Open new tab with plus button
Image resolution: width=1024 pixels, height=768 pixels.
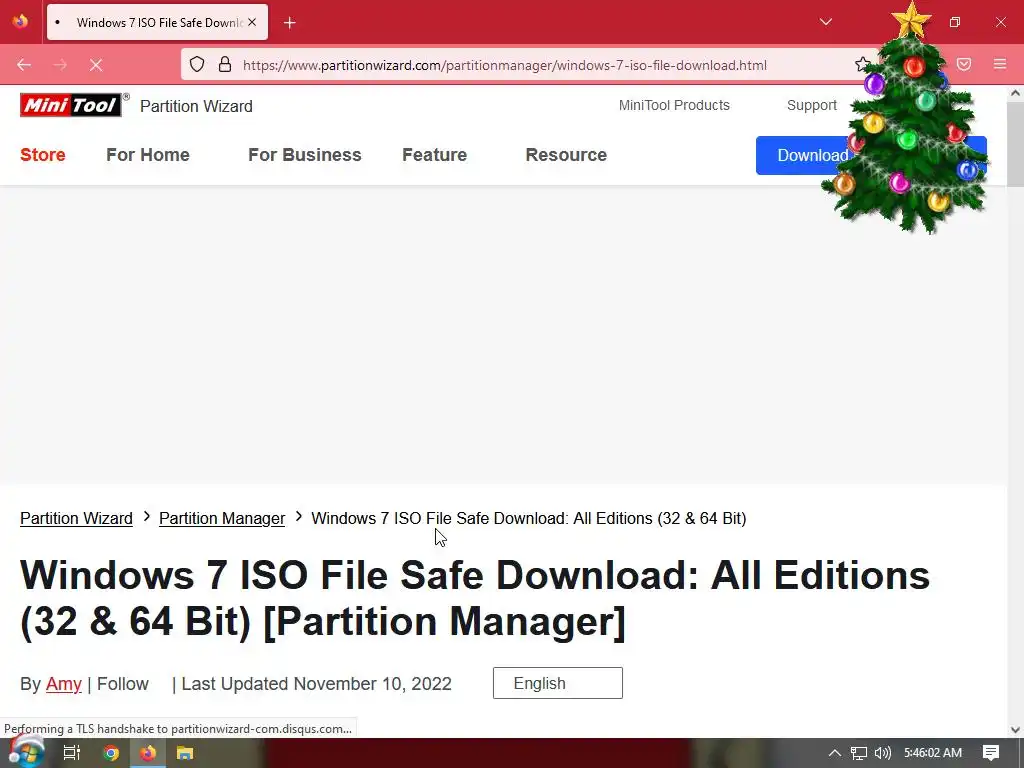(x=290, y=23)
